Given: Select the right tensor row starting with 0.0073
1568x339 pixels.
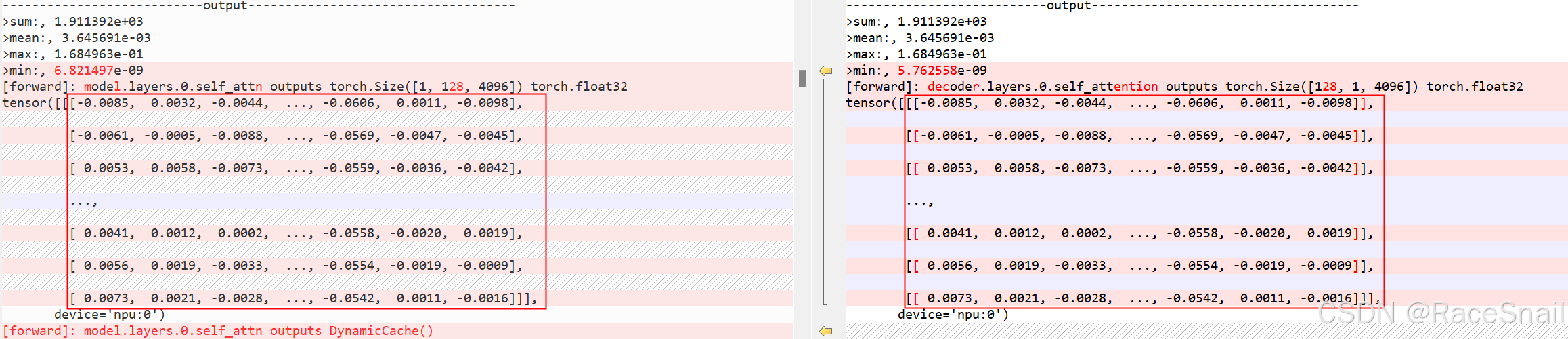Looking at the screenshot, I should pos(1144,298).
